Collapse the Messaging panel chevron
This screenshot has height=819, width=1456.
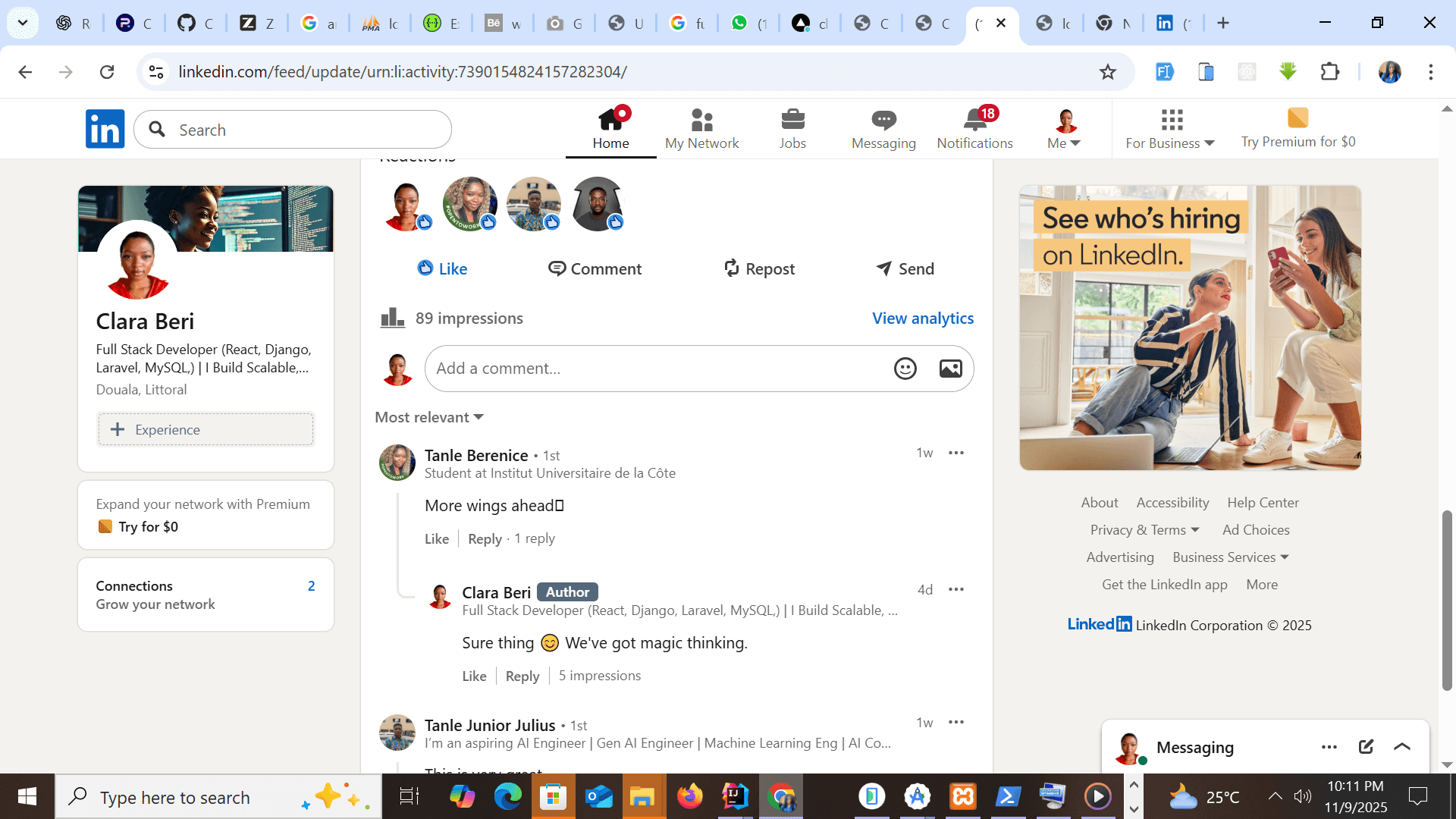[1400, 746]
